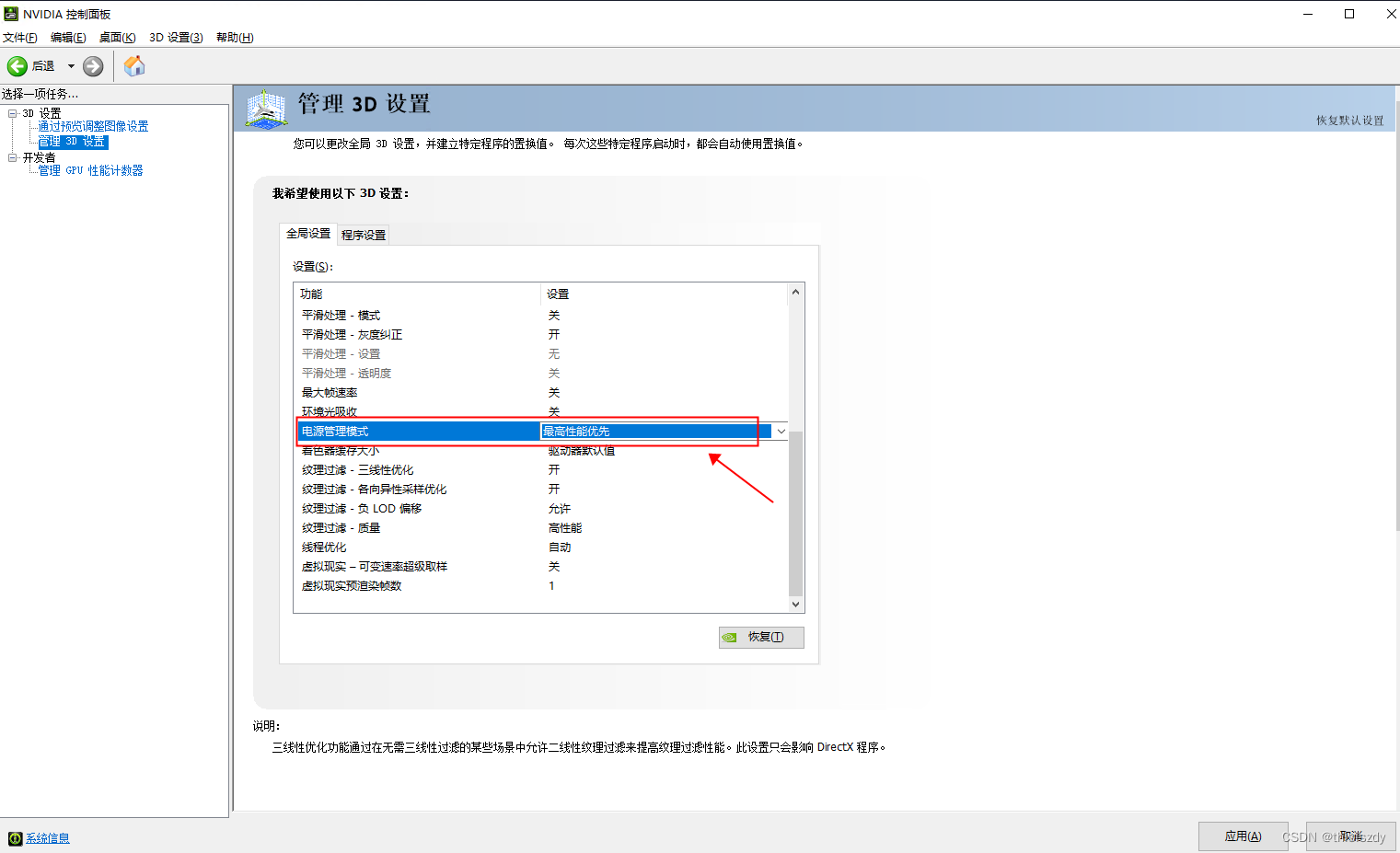Image resolution: width=1400 pixels, height=853 pixels.
Task: Click the 最高性能优先 value field
Action: click(x=655, y=432)
